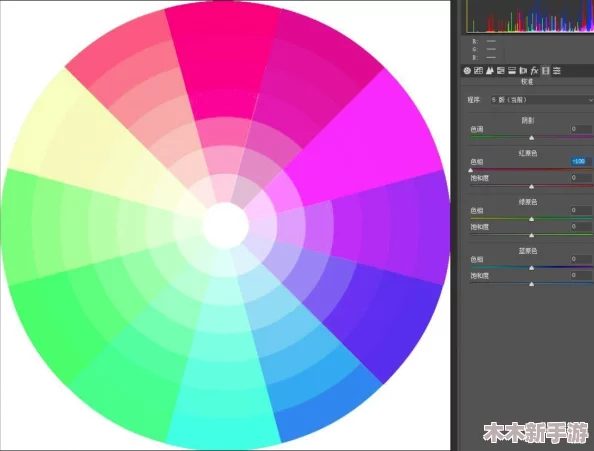This screenshot has width=594, height=451.
Task: Switch to Lens Corrections panel icon
Action: click(x=523, y=70)
